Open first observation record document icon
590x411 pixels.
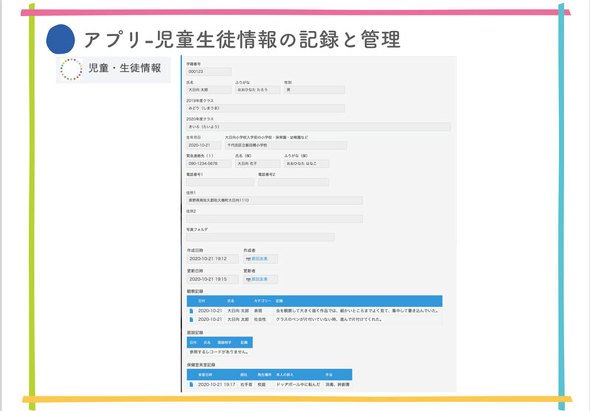click(x=191, y=311)
